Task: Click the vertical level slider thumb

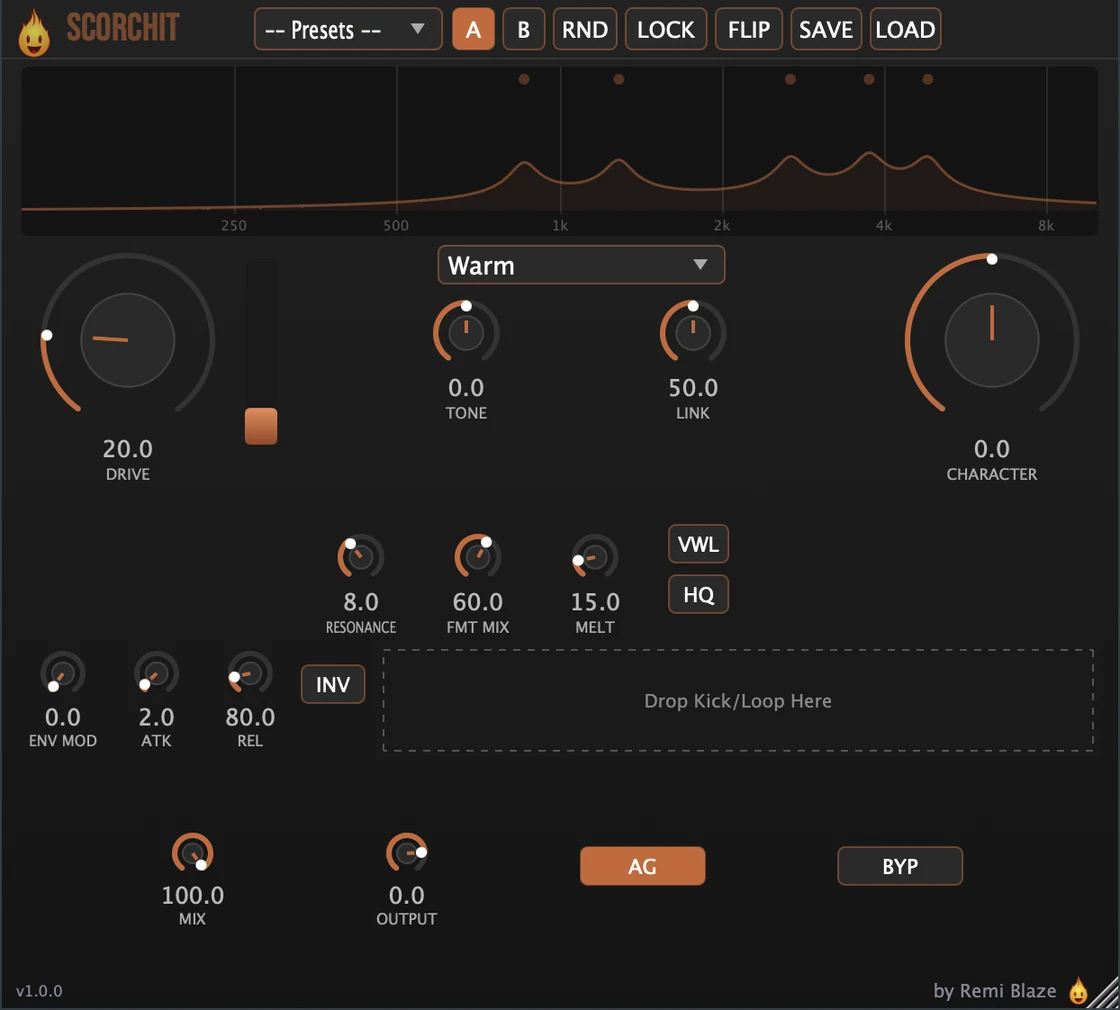Action: [x=261, y=426]
